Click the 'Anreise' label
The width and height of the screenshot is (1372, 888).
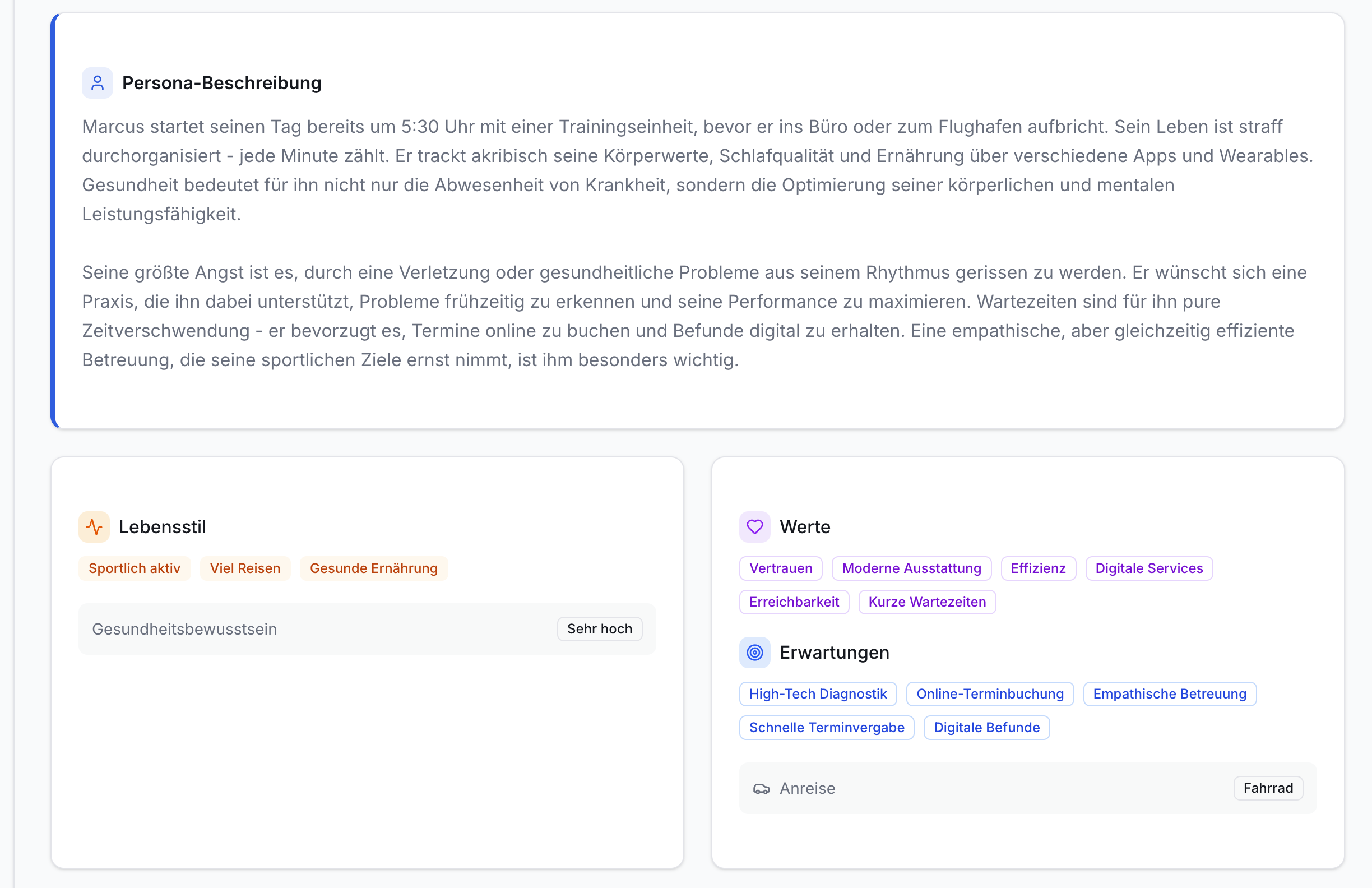click(807, 788)
